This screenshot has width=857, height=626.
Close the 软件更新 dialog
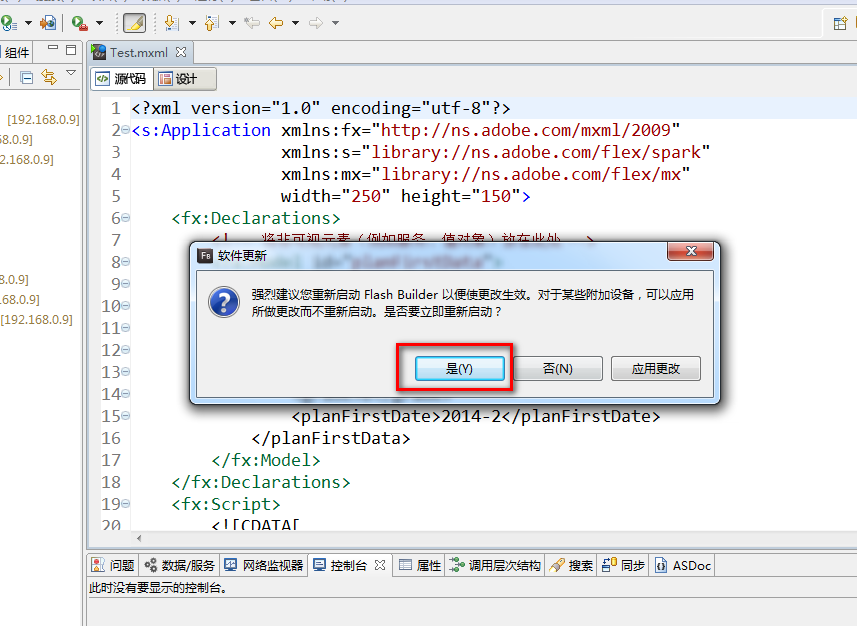pyautogui.click(x=691, y=251)
